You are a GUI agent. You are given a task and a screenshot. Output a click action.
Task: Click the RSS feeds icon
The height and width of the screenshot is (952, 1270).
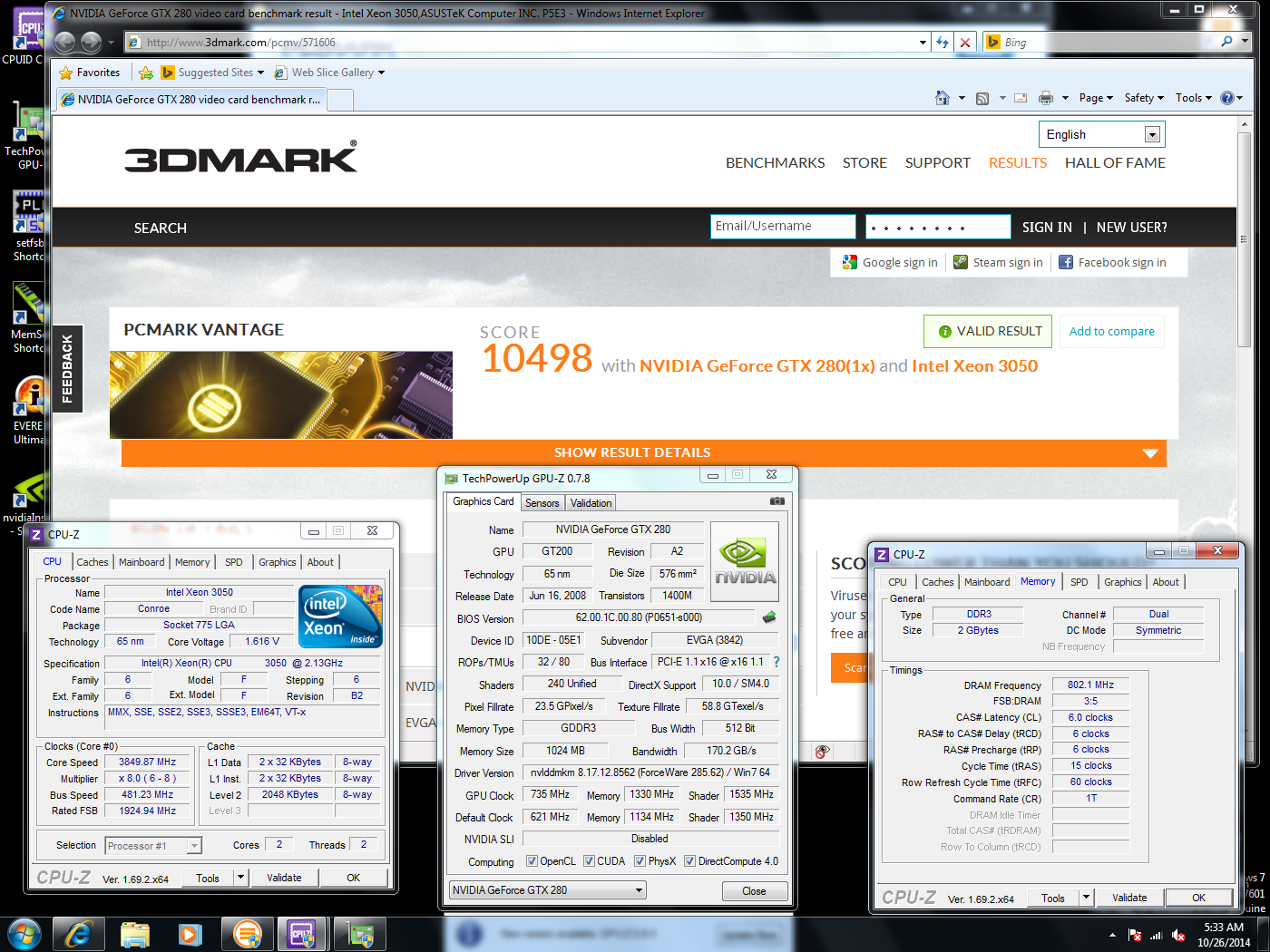[982, 98]
